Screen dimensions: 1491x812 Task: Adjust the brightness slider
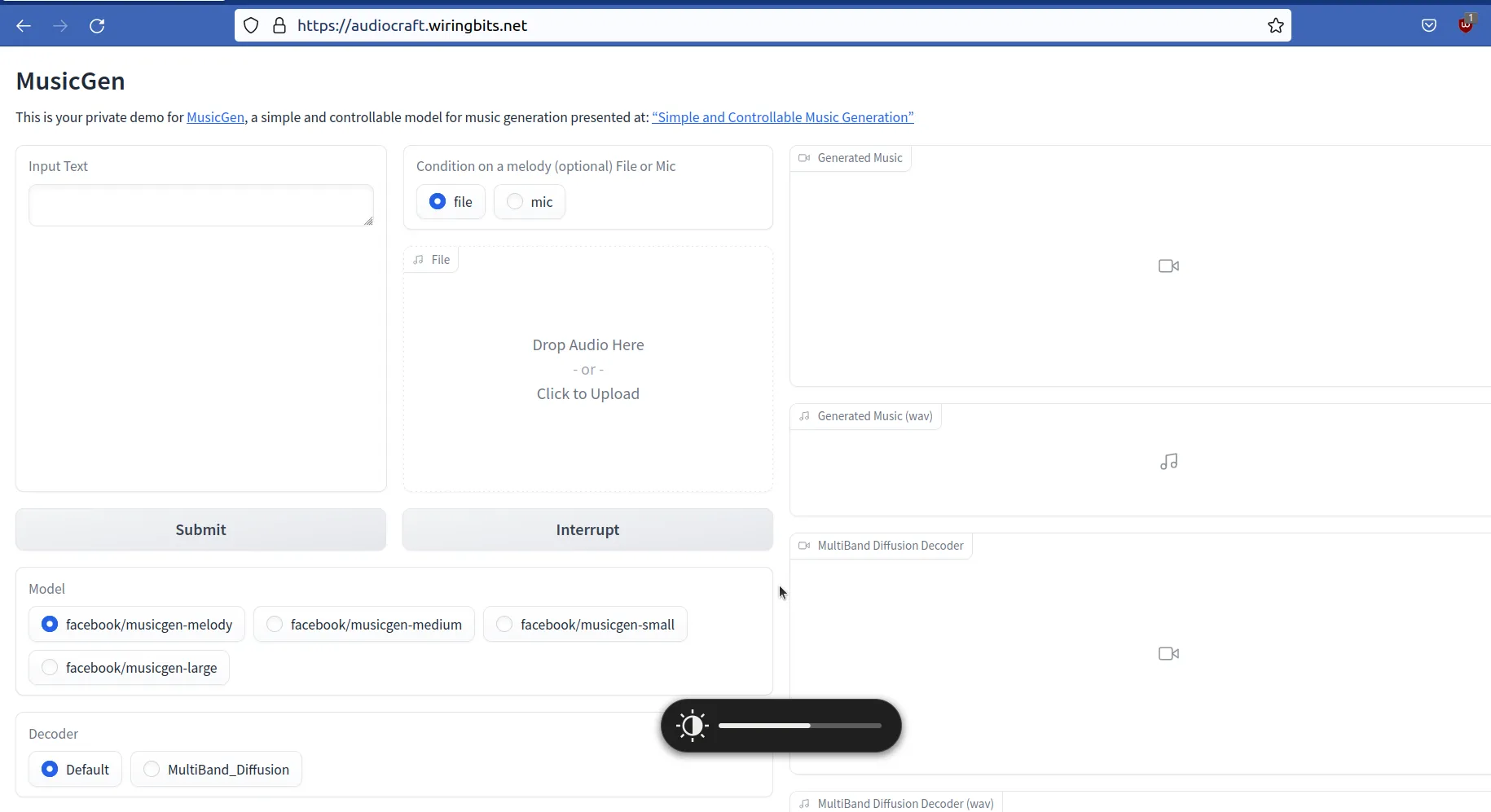(x=800, y=726)
